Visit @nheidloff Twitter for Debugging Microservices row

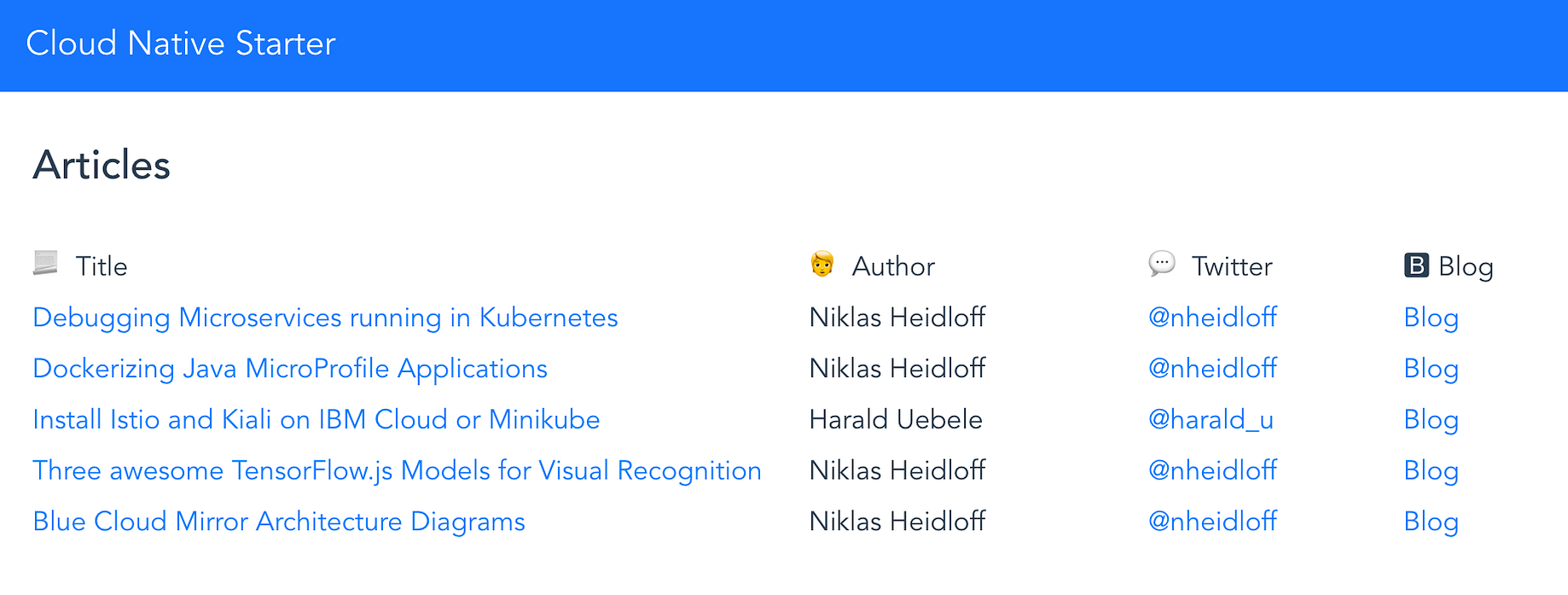1212,318
